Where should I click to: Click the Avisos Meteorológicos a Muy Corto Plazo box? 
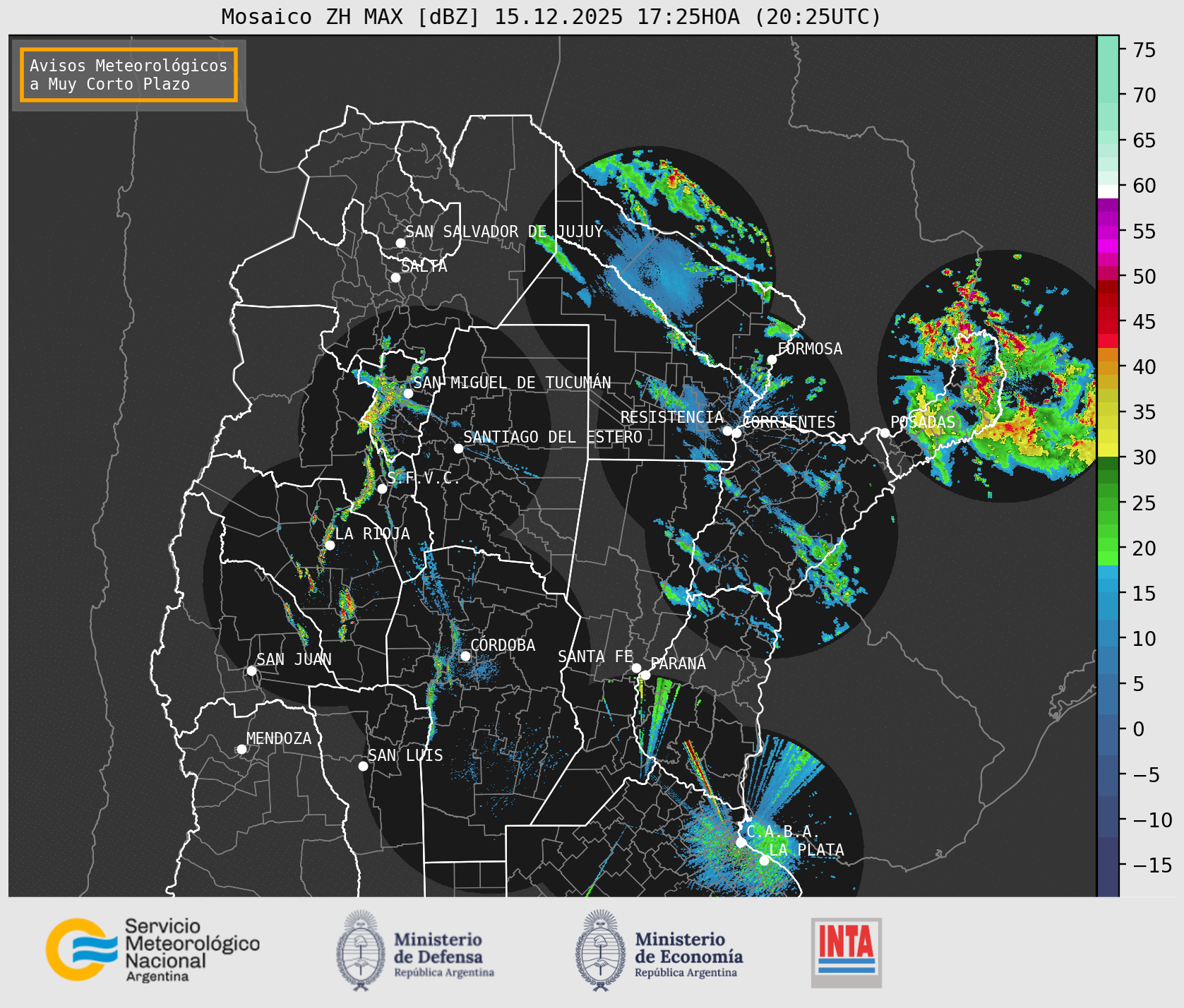(x=128, y=75)
